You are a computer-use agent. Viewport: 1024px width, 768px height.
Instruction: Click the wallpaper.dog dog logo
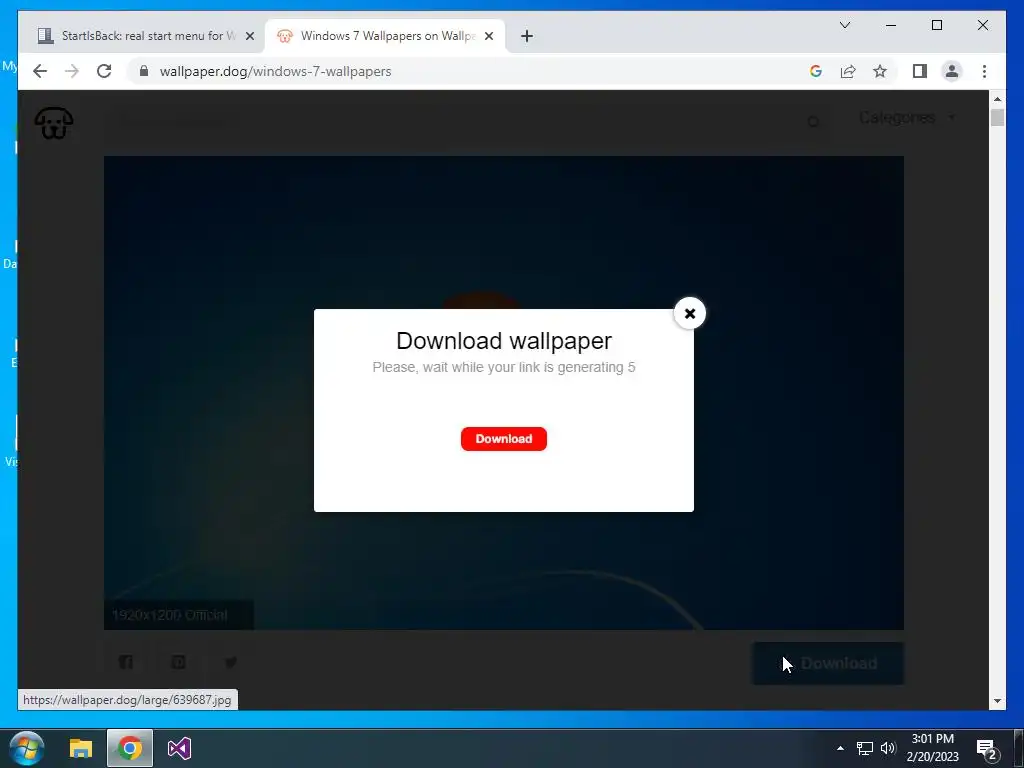(54, 123)
